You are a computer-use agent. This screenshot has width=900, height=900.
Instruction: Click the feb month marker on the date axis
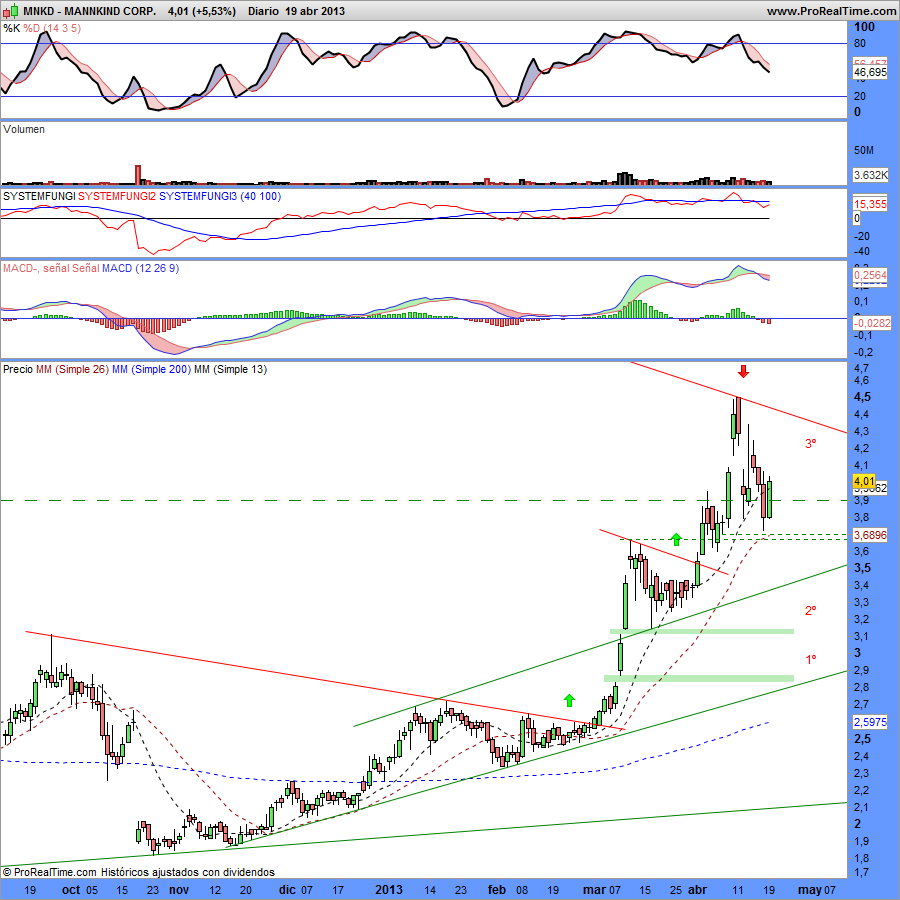[x=496, y=889]
